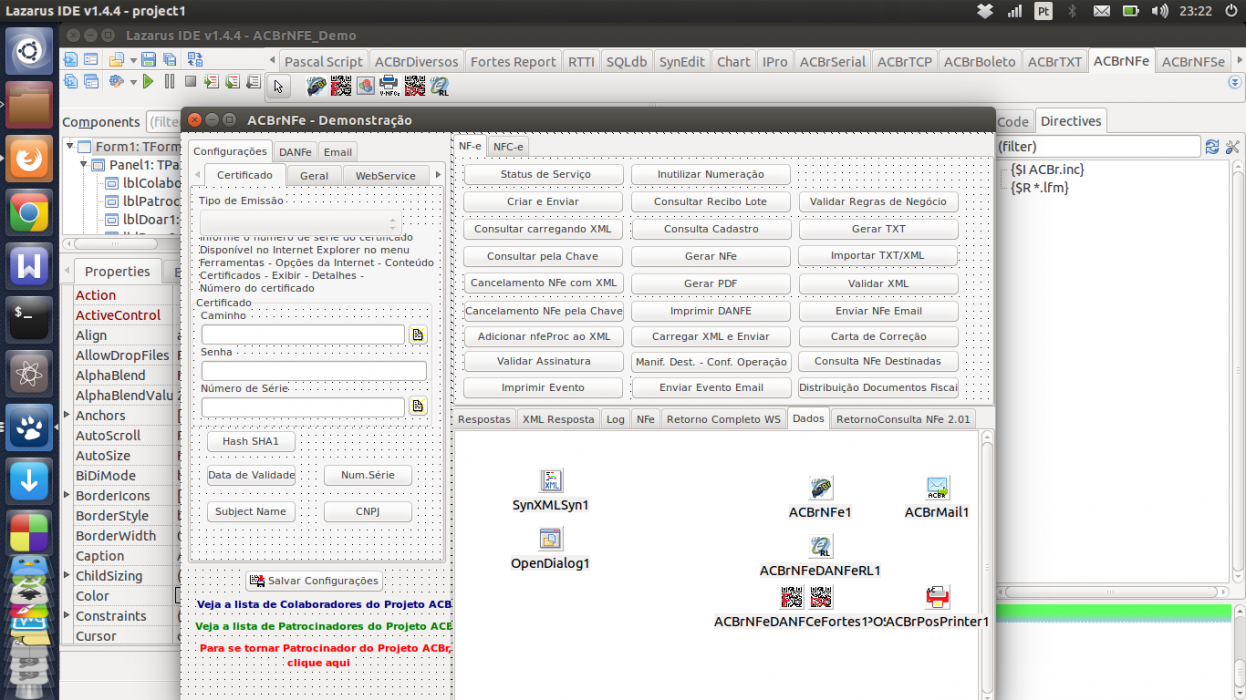Select the RL DANFe palette icon
The height and width of the screenshot is (700, 1246).
coord(439,86)
